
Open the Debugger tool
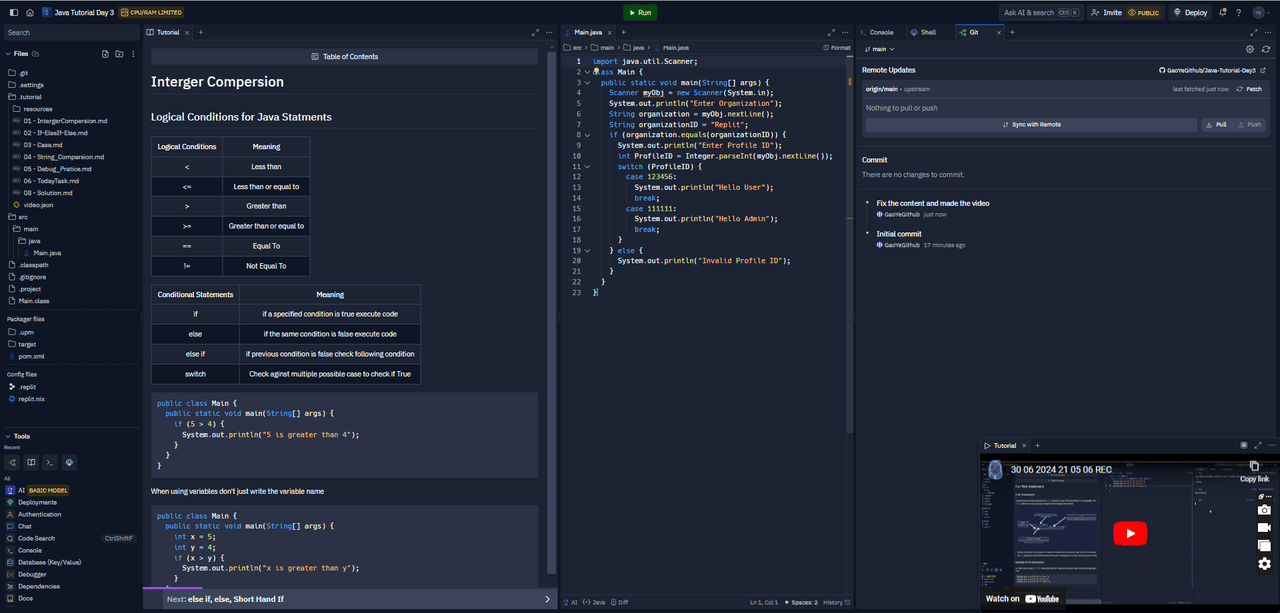pyautogui.click(x=32, y=574)
